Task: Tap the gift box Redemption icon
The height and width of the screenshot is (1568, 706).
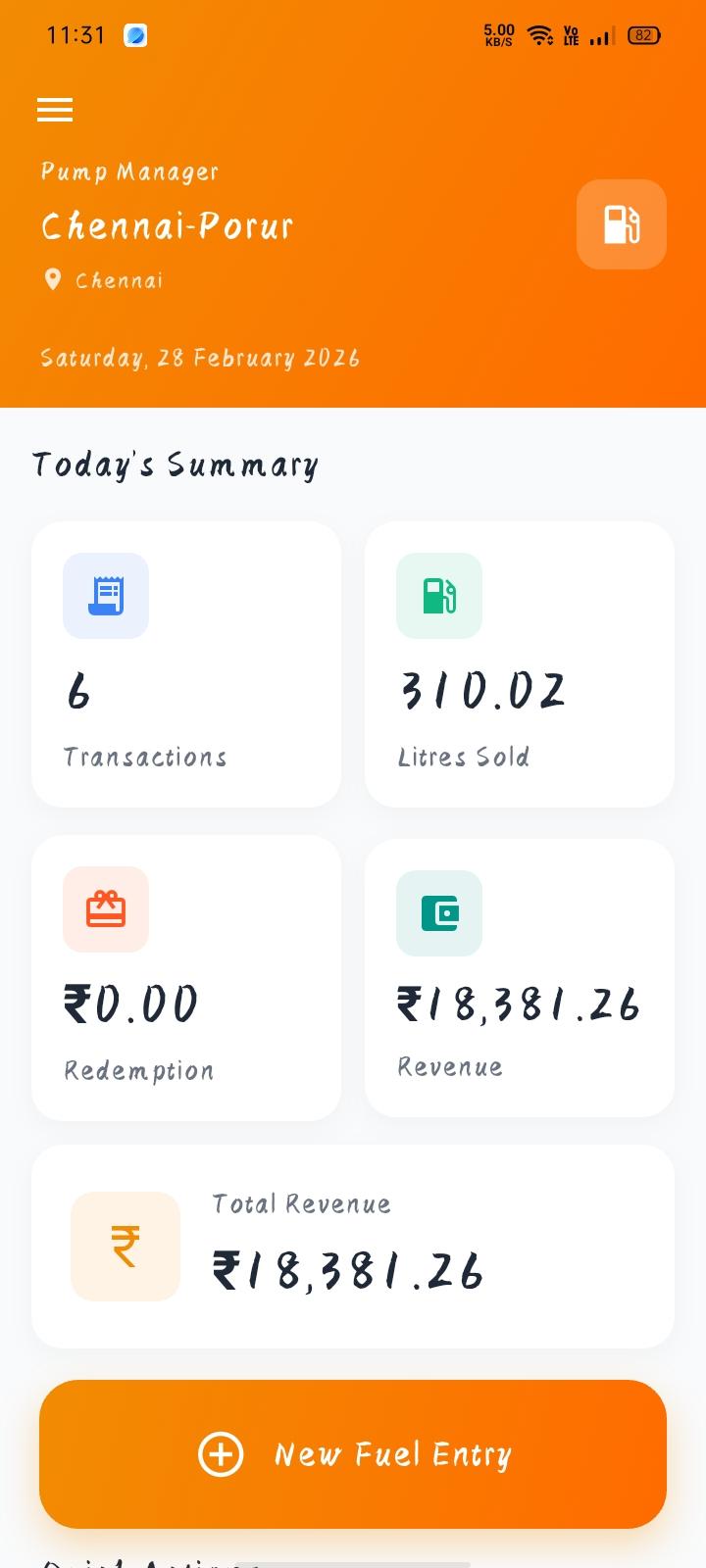Action: tap(106, 909)
